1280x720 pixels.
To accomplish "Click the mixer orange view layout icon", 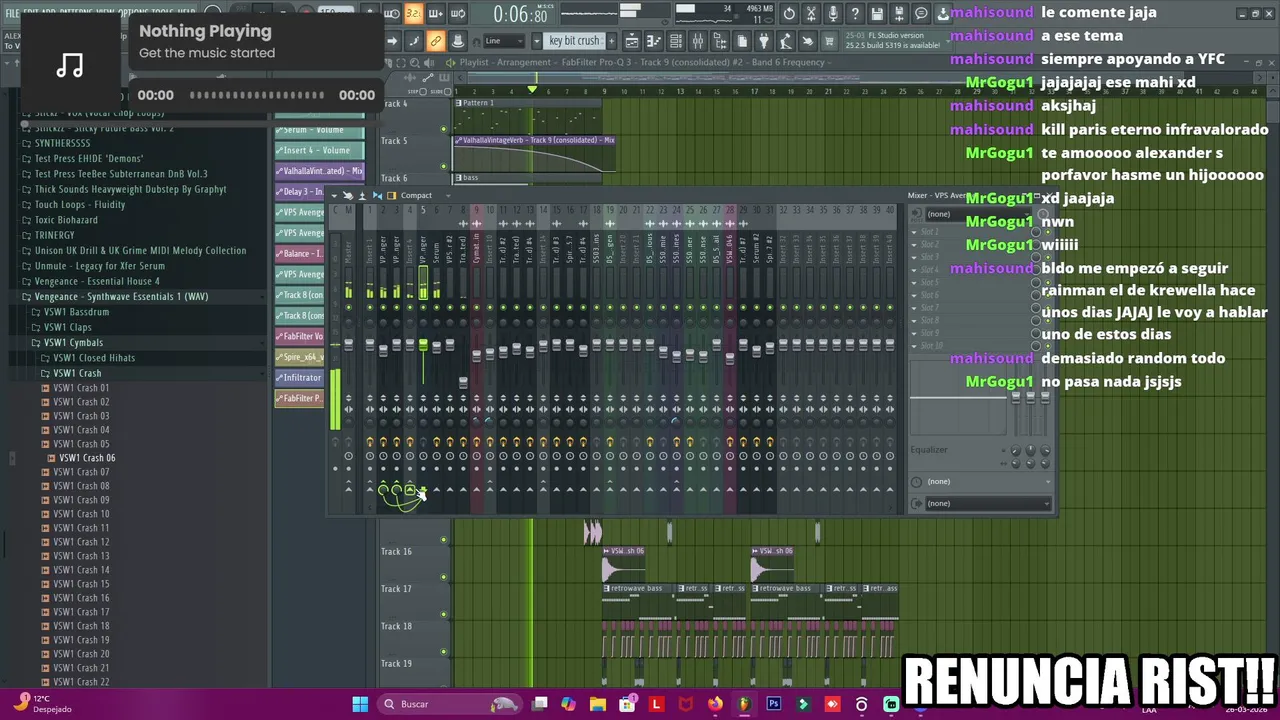I will click(391, 195).
